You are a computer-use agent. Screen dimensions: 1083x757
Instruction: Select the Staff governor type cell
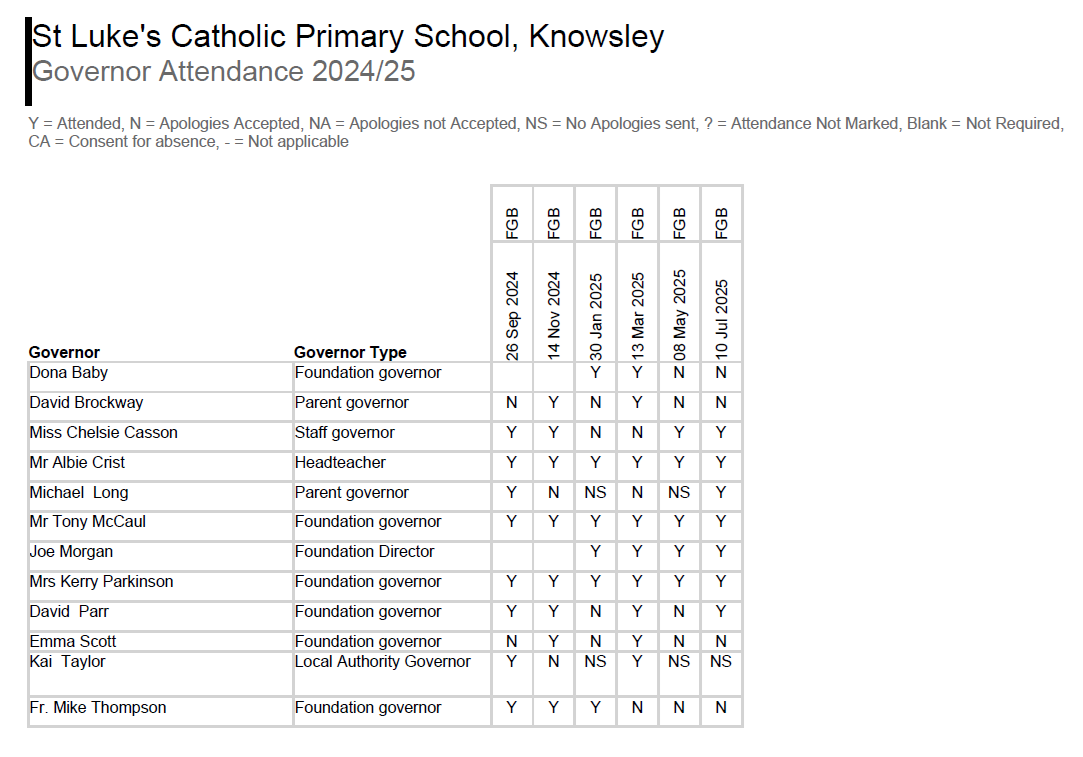345,433
